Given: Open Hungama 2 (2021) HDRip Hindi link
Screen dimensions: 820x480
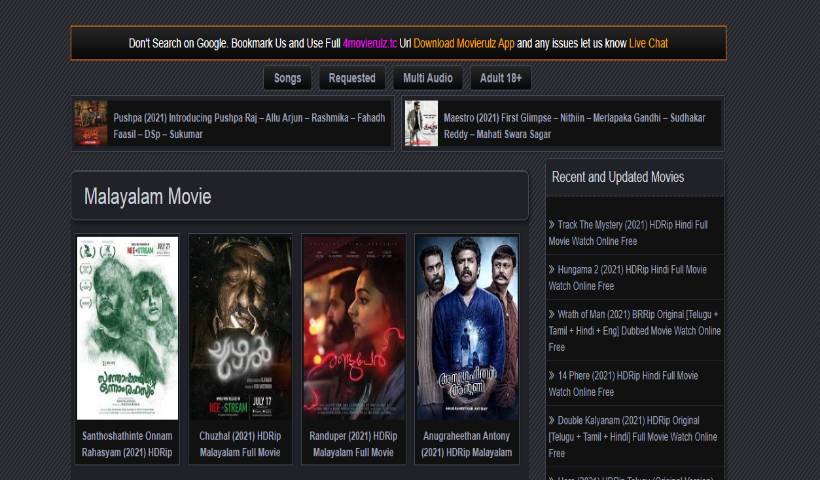Looking at the screenshot, I should [x=628, y=278].
